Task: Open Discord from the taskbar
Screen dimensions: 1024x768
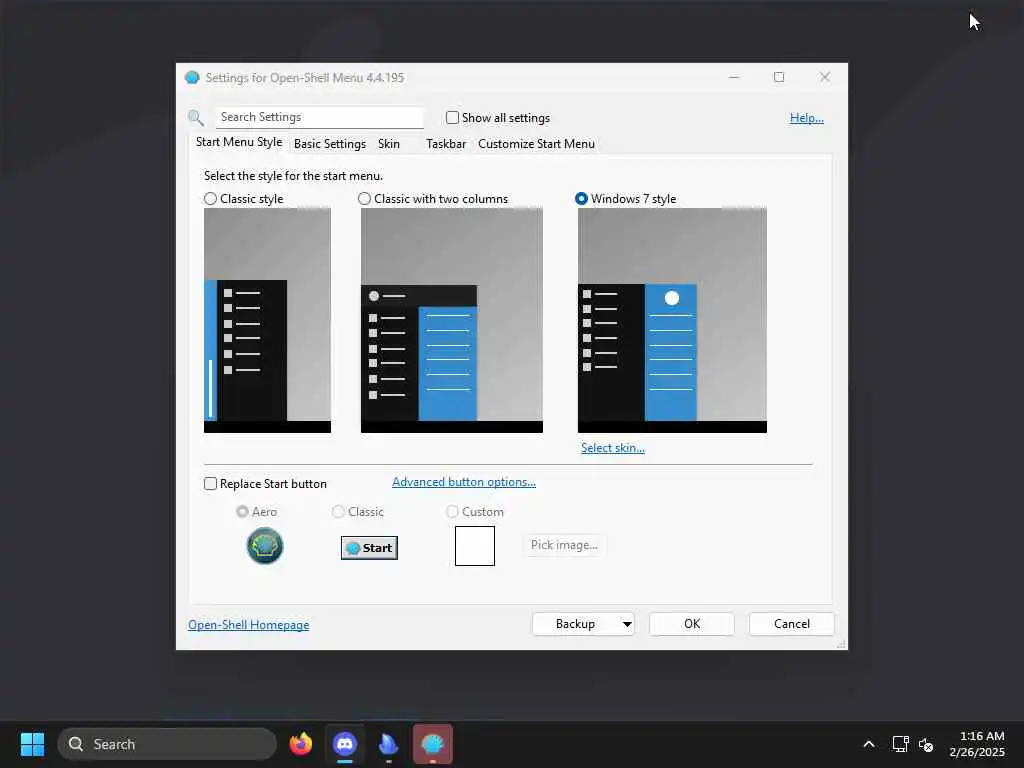Action: pyautogui.click(x=345, y=744)
